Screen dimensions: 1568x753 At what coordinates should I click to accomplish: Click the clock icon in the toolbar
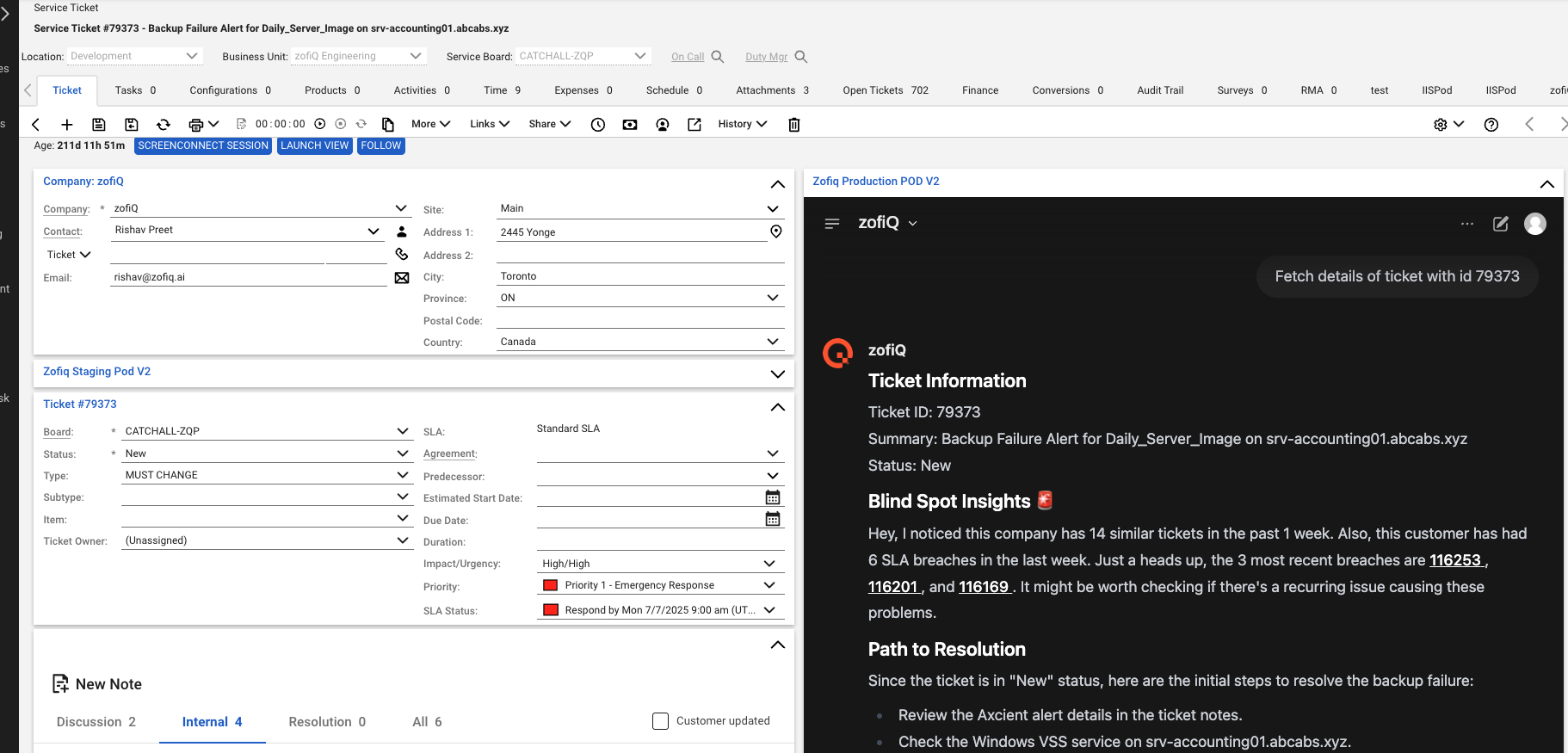click(598, 125)
